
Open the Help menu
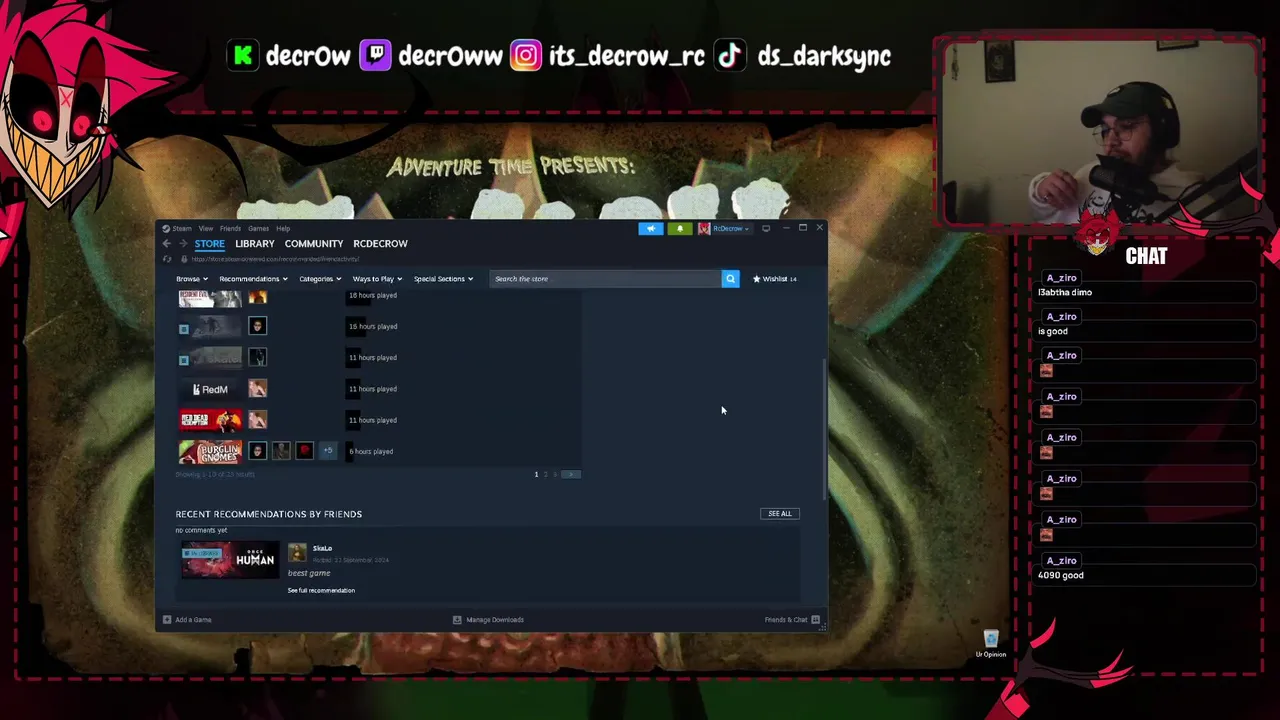pos(283,228)
